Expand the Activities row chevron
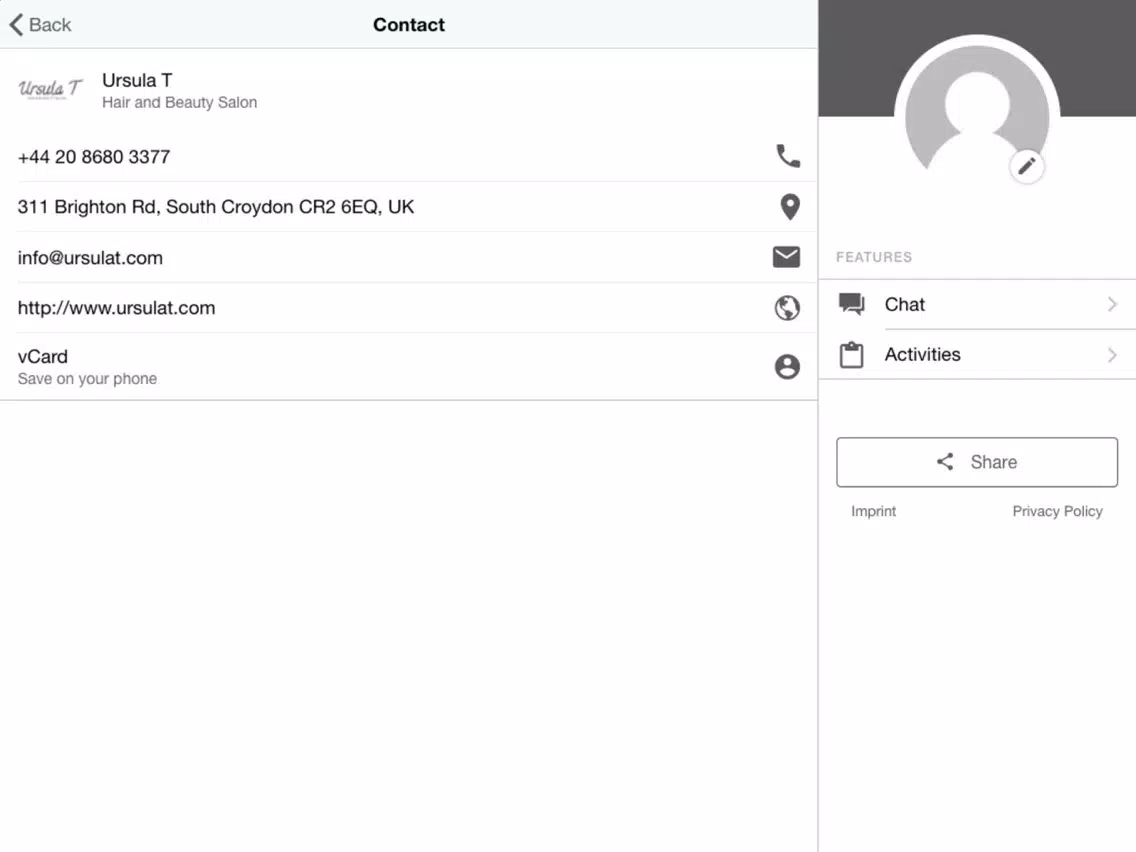Screen dimensions: 1136x852 point(1112,355)
